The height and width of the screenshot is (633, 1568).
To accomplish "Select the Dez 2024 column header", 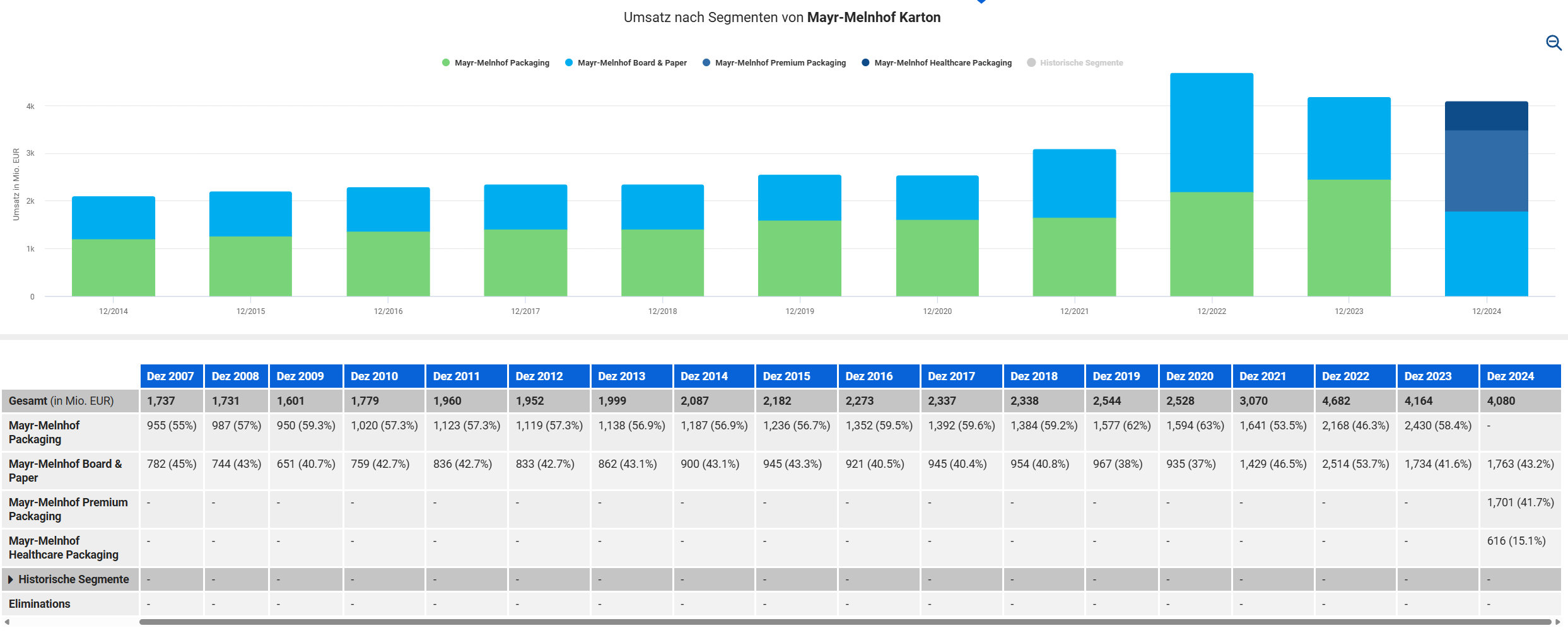I will pos(1510,376).
